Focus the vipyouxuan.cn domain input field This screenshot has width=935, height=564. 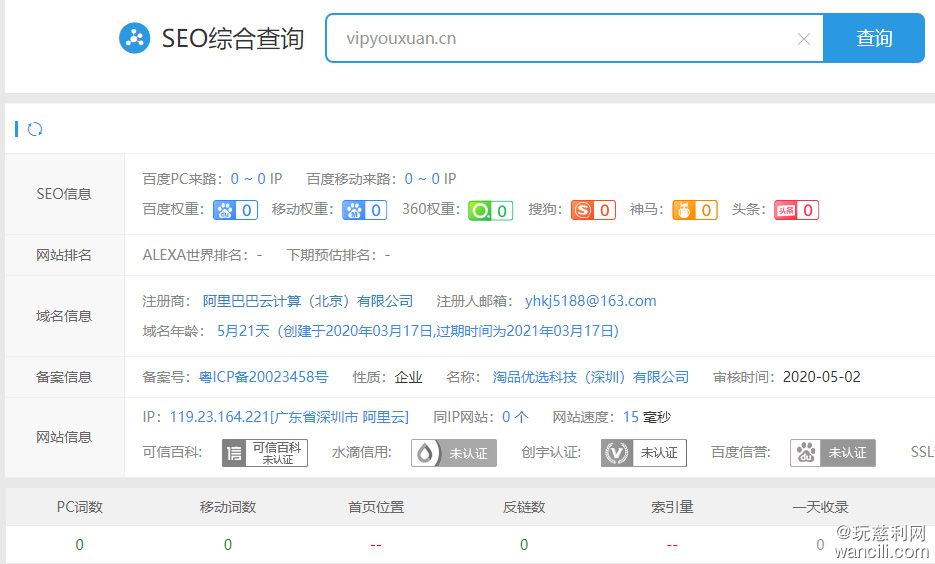coord(572,38)
